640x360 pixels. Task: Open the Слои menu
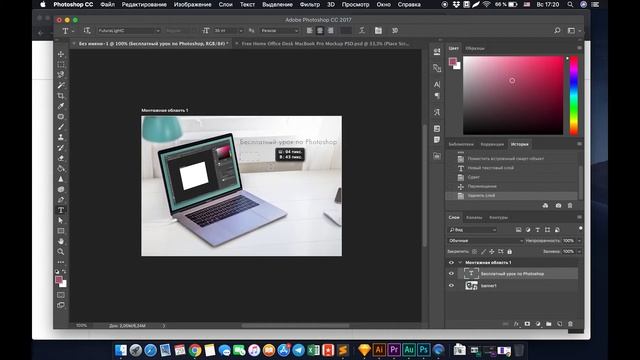pyautogui.click(x=225, y=4)
